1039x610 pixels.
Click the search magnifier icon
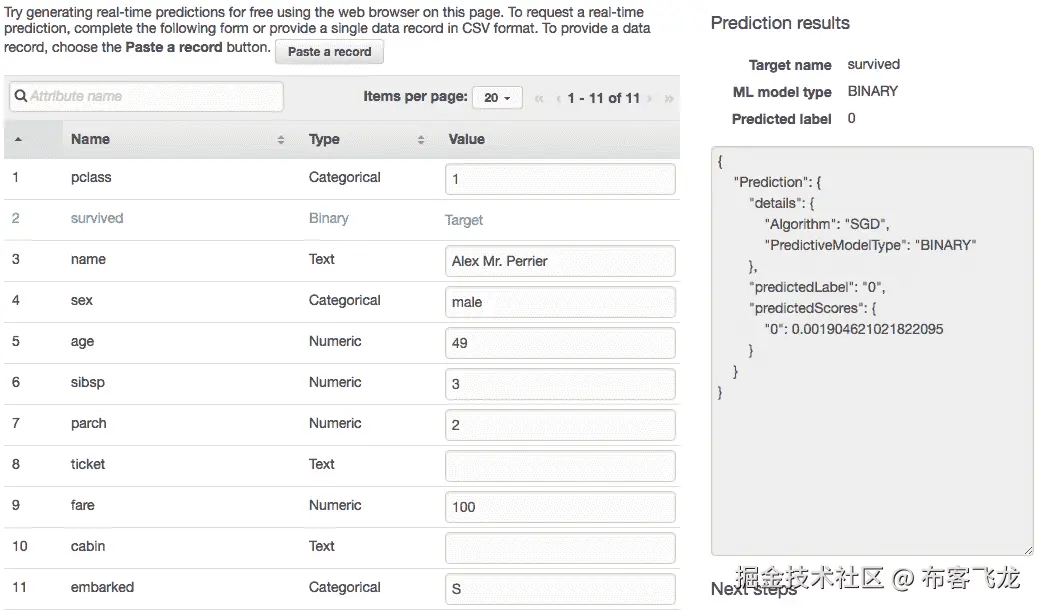click(x=21, y=97)
